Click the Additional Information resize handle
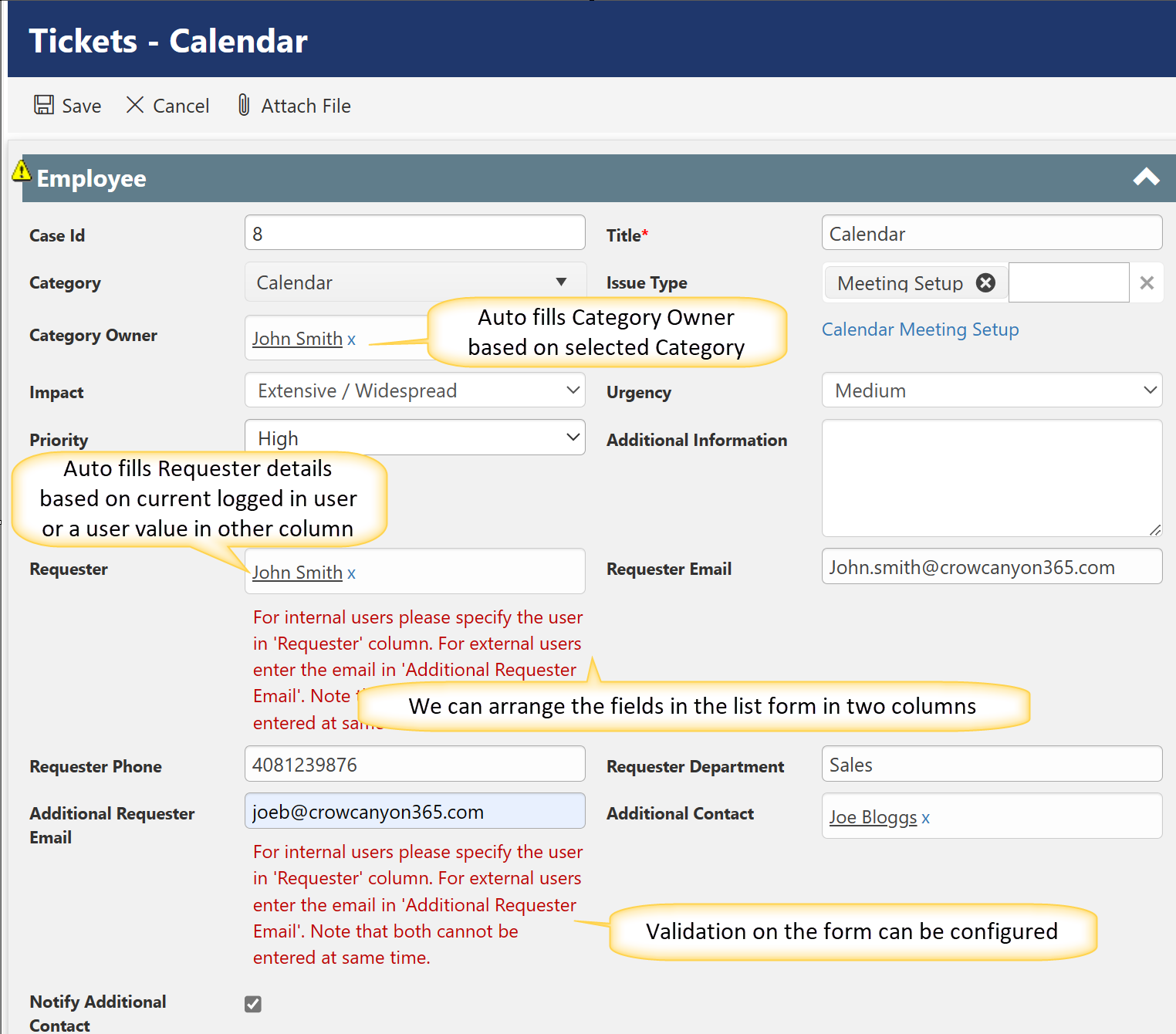The image size is (1176, 1034). [x=1154, y=529]
